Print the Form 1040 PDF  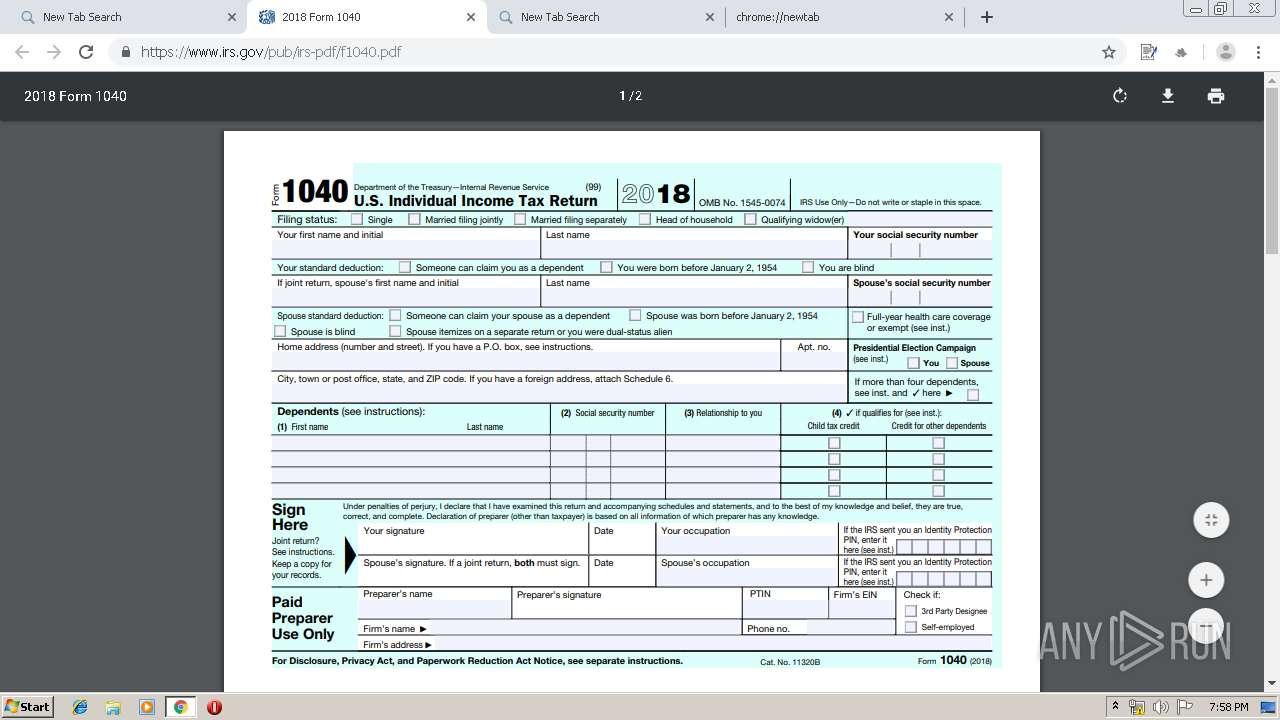[1216, 96]
